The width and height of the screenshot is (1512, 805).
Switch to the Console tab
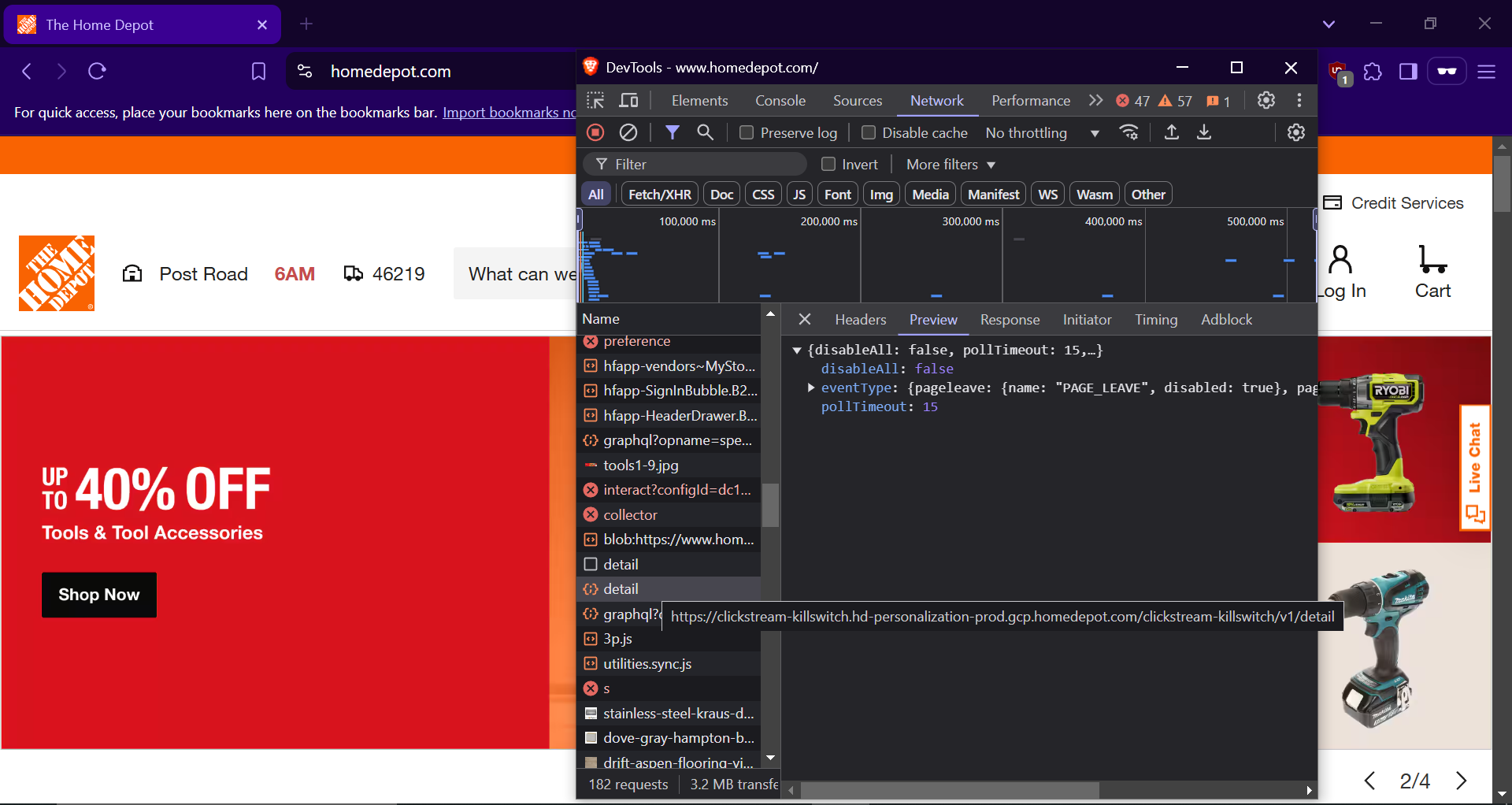(780, 100)
